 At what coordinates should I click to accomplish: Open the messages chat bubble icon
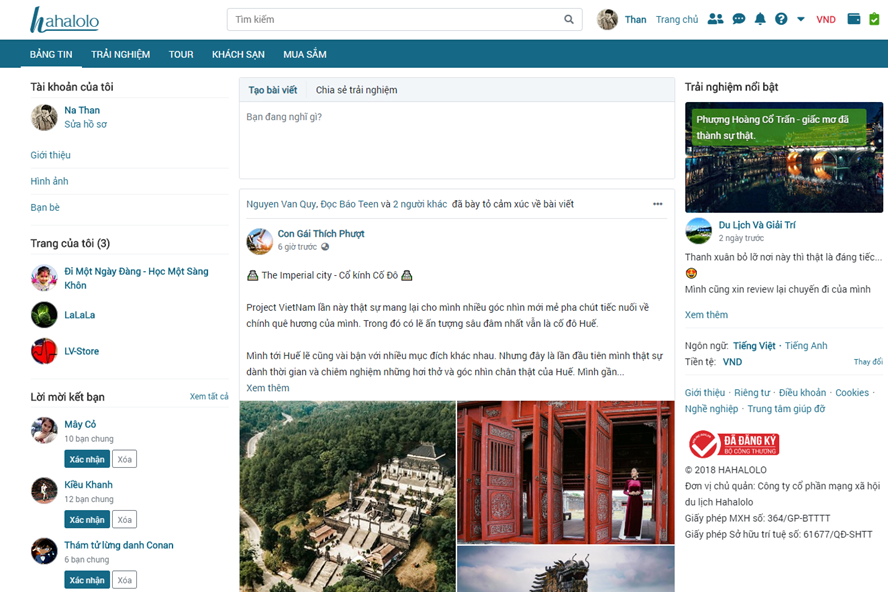pos(739,19)
